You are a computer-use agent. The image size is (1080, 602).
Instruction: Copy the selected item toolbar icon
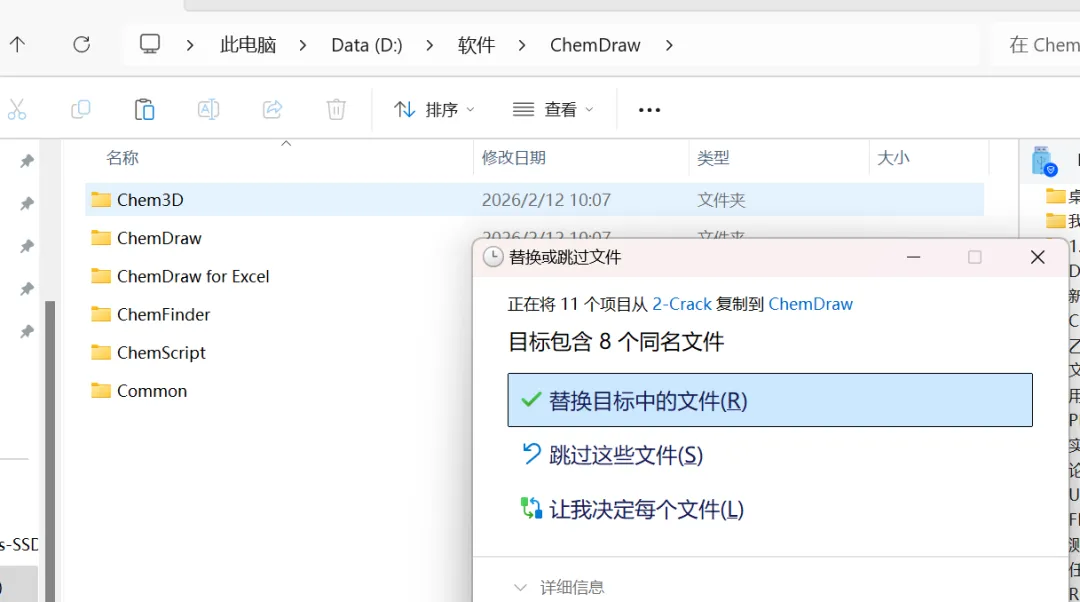[x=81, y=109]
